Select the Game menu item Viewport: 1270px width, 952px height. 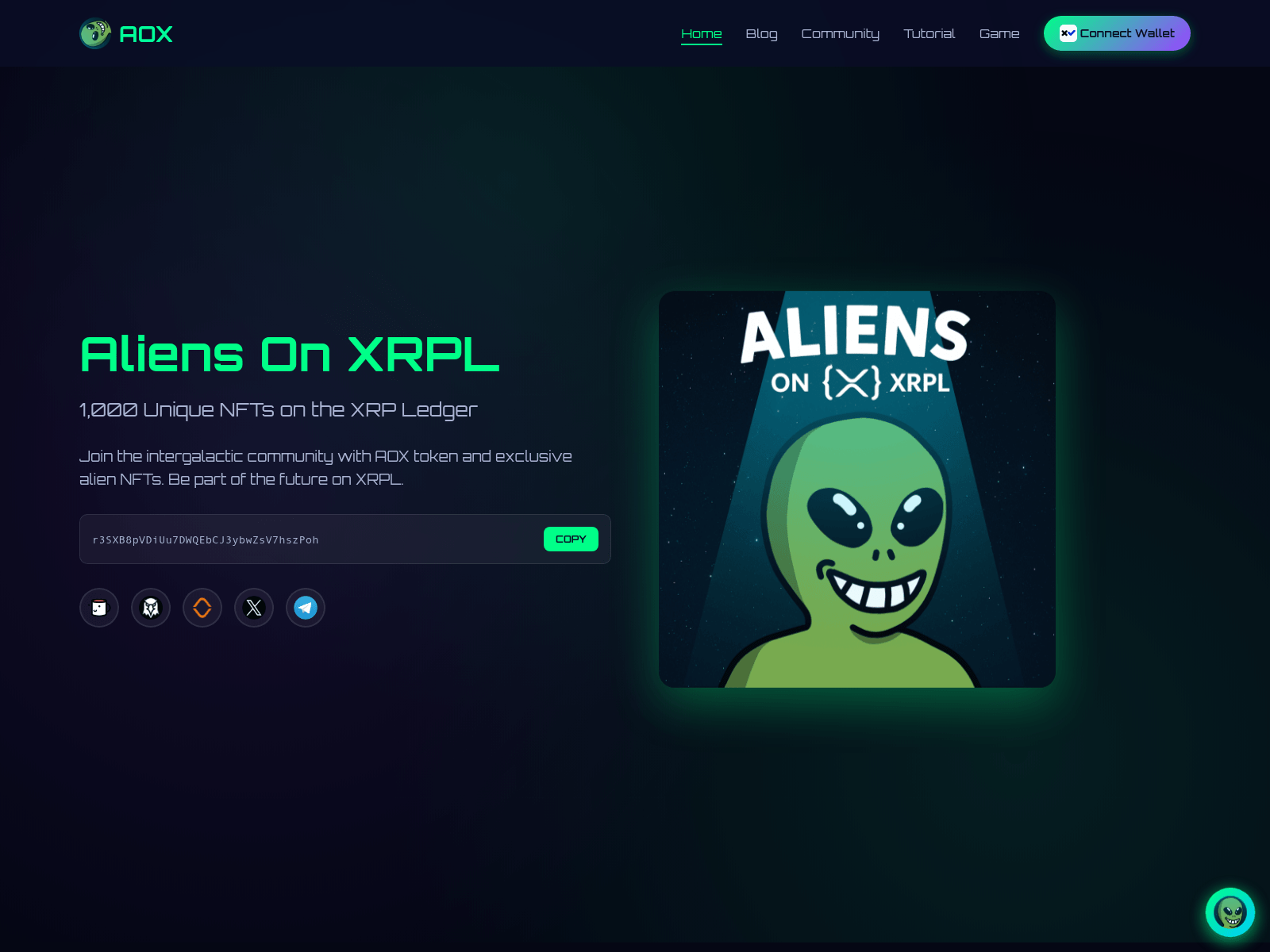click(999, 33)
